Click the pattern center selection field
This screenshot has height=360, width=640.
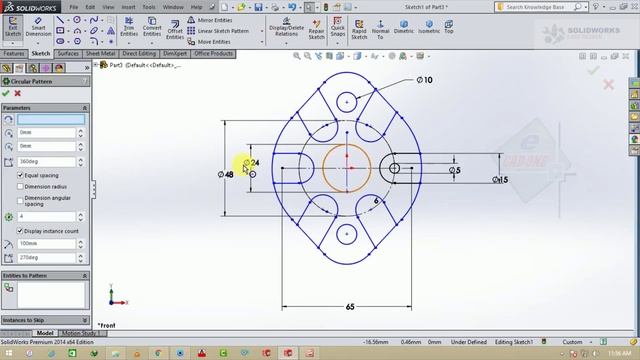(x=51, y=119)
